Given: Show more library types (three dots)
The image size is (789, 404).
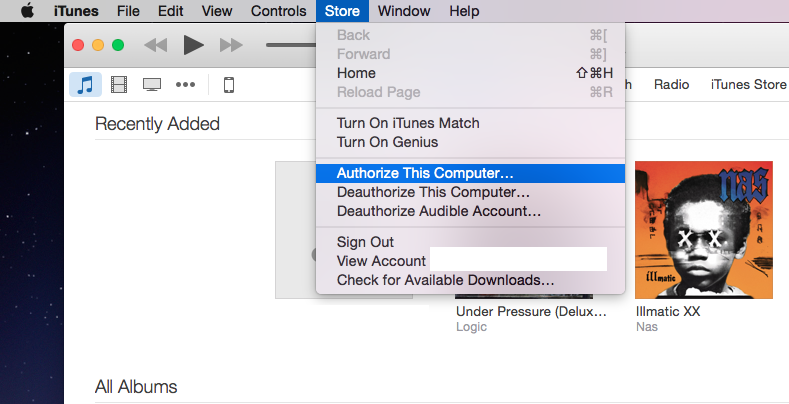Looking at the screenshot, I should (x=185, y=85).
